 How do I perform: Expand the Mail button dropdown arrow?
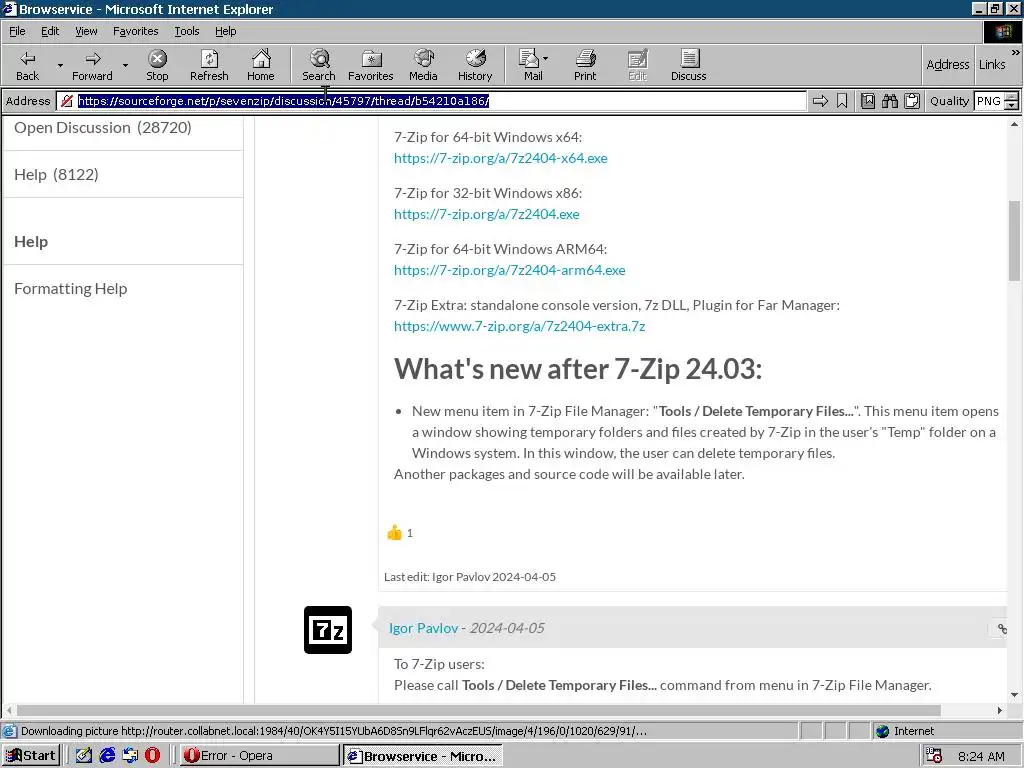tap(546, 59)
